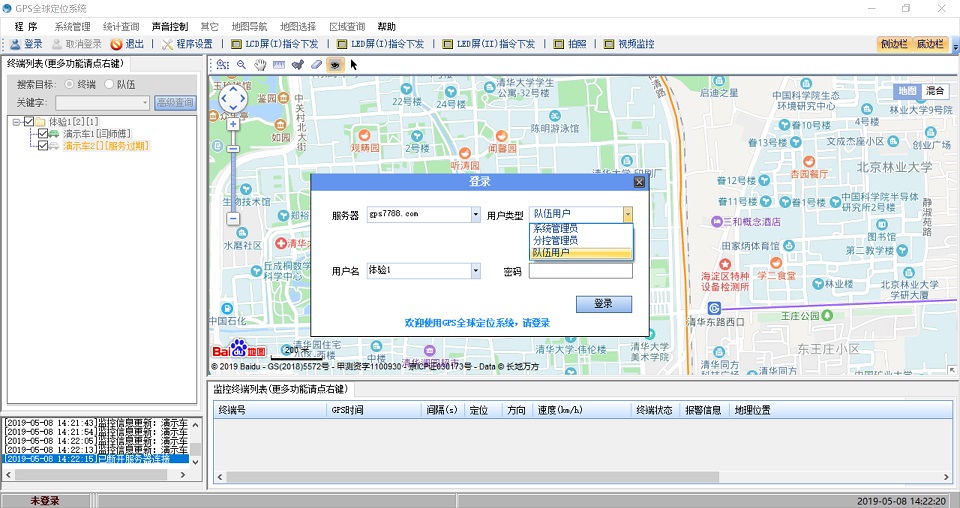Select the map zoom-in region tool

[223, 64]
